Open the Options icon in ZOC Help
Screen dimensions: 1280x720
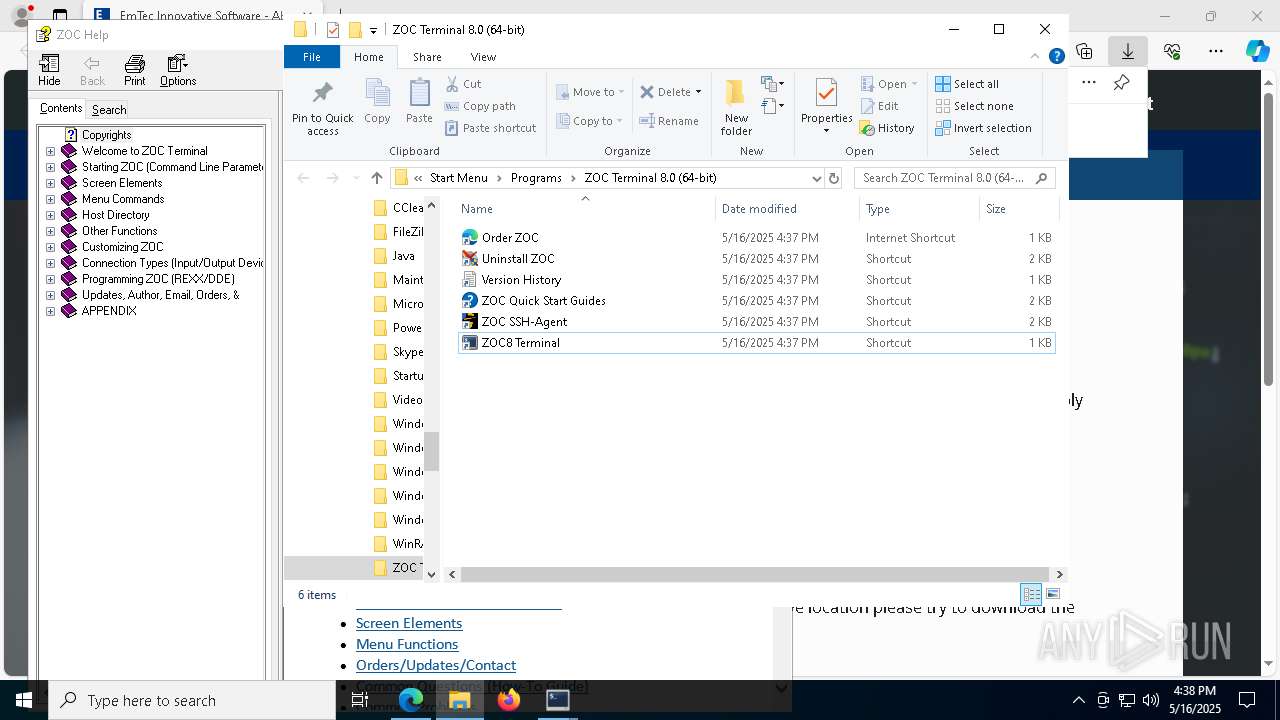(178, 70)
